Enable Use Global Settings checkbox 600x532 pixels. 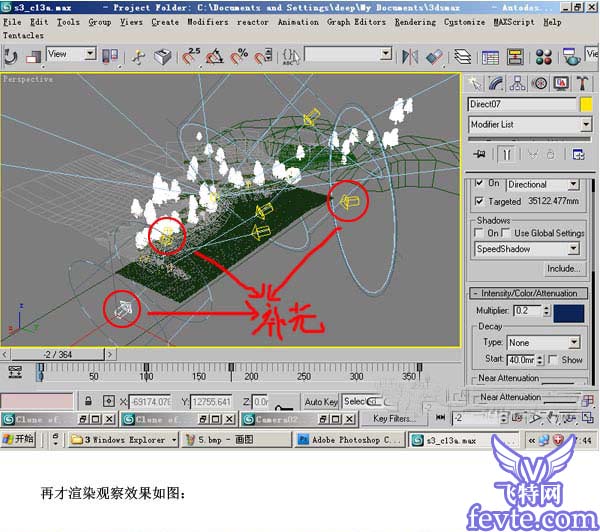click(x=505, y=233)
